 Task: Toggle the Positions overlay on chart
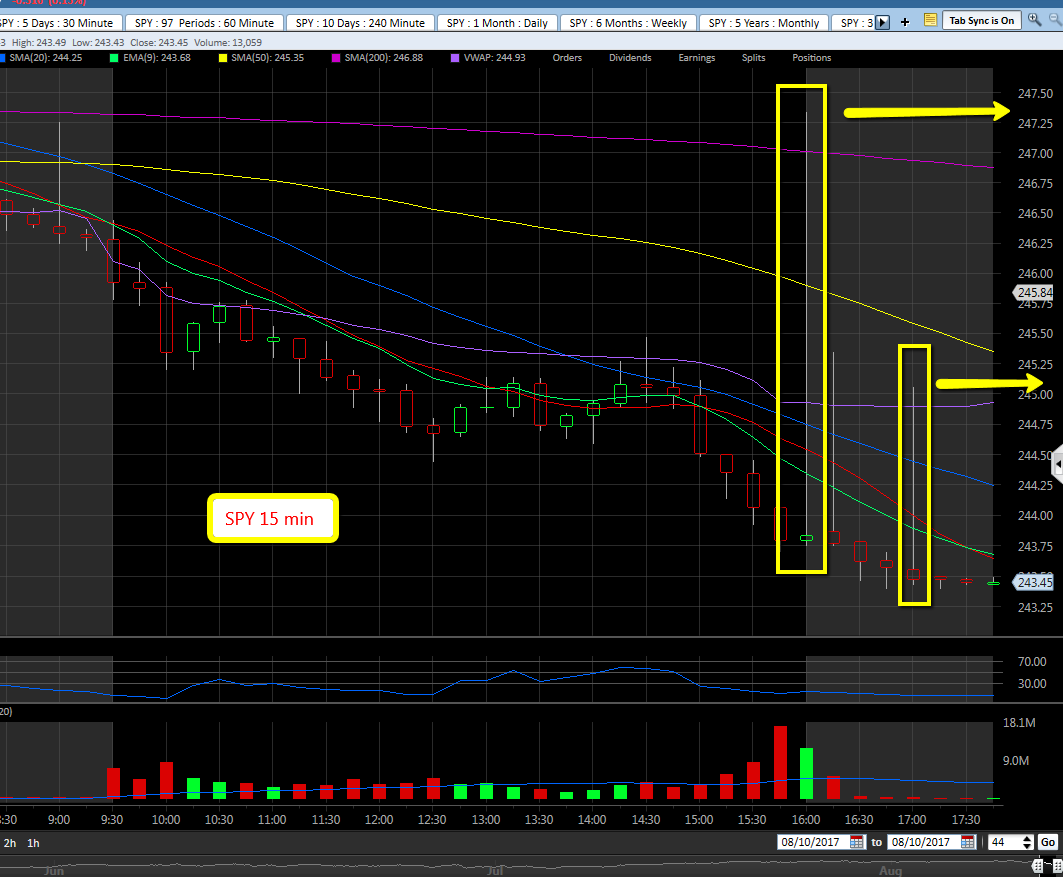pyautogui.click(x=811, y=58)
